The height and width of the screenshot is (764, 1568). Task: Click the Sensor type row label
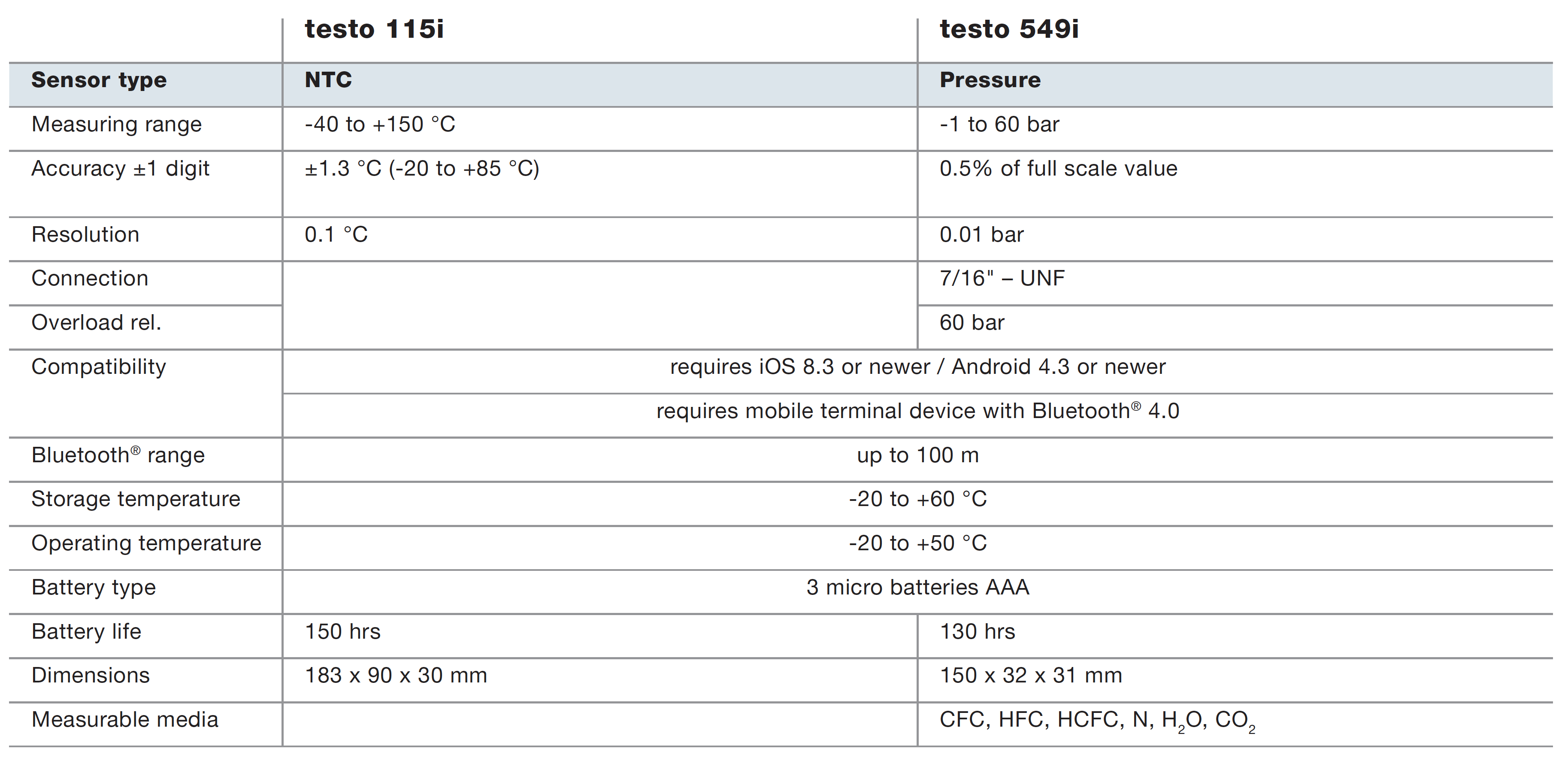point(99,80)
